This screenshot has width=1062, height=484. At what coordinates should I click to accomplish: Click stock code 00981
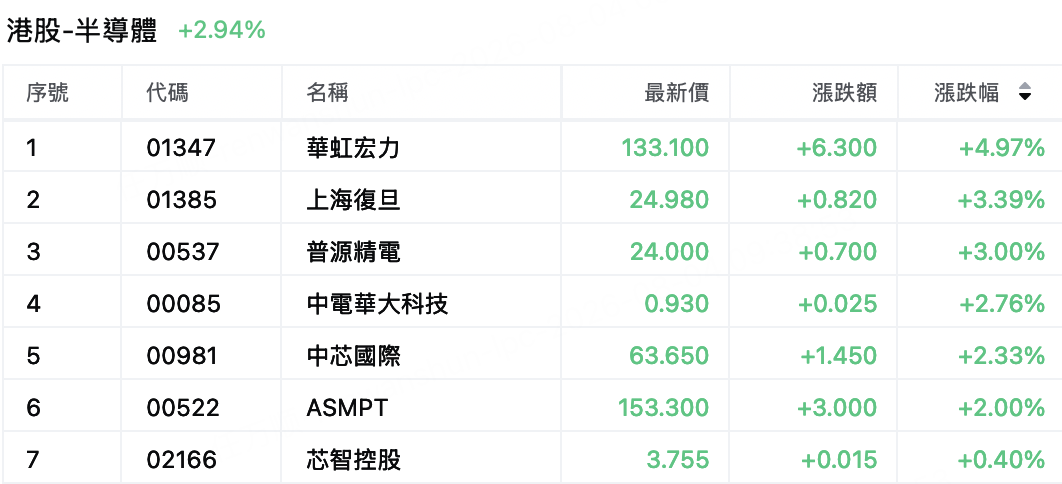[182, 355]
